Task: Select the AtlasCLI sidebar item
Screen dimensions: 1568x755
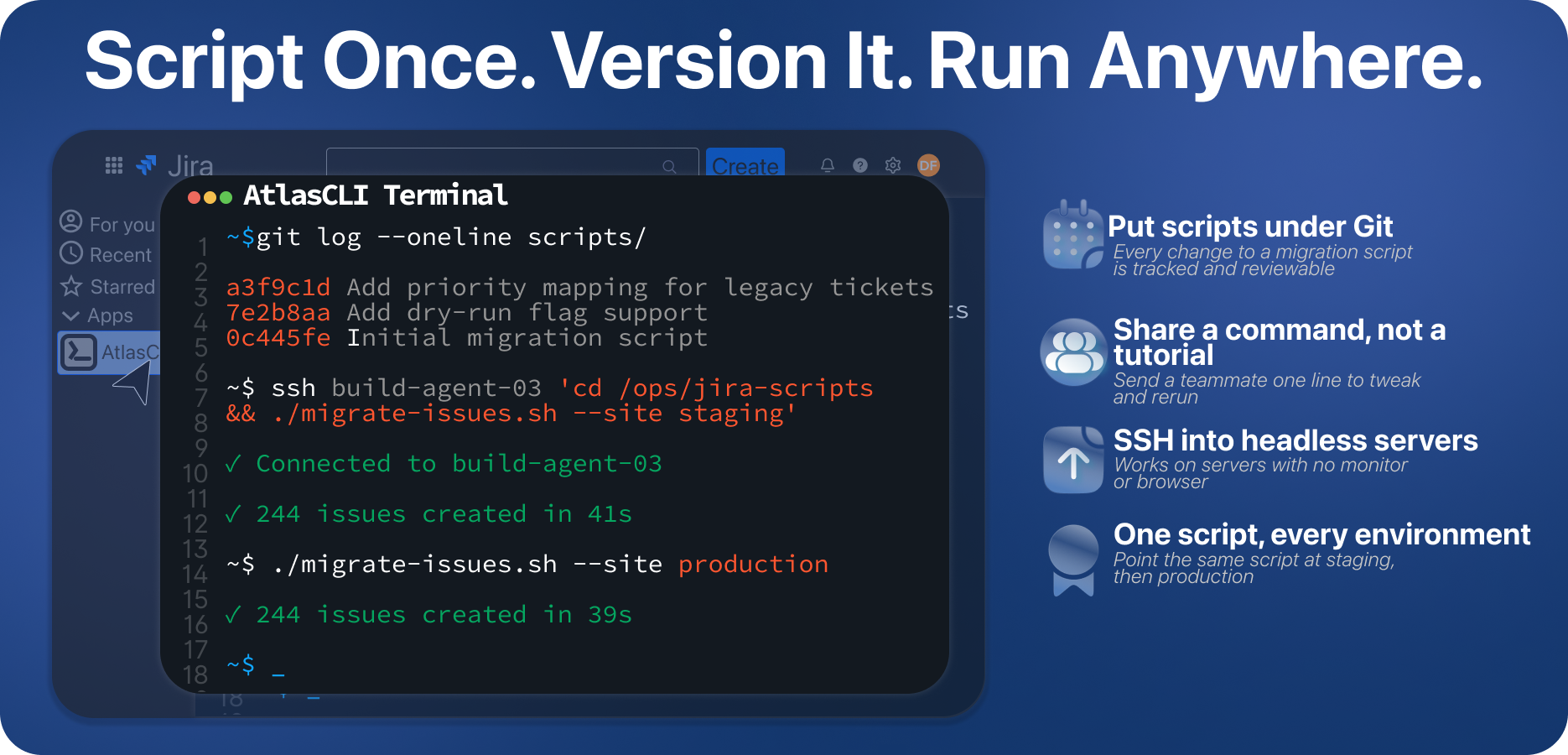Action: (x=109, y=352)
